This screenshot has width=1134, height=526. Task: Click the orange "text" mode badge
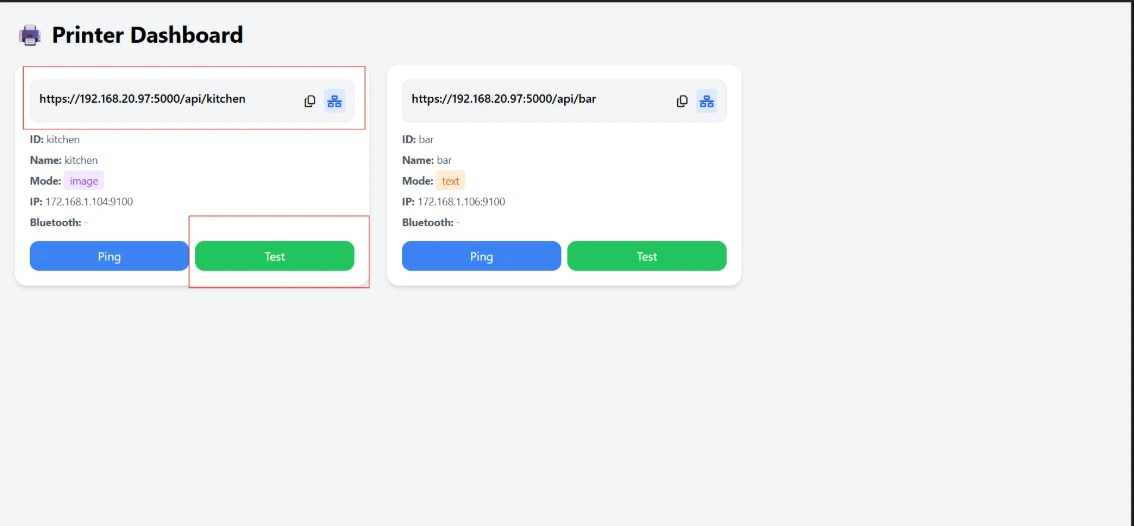(x=451, y=181)
